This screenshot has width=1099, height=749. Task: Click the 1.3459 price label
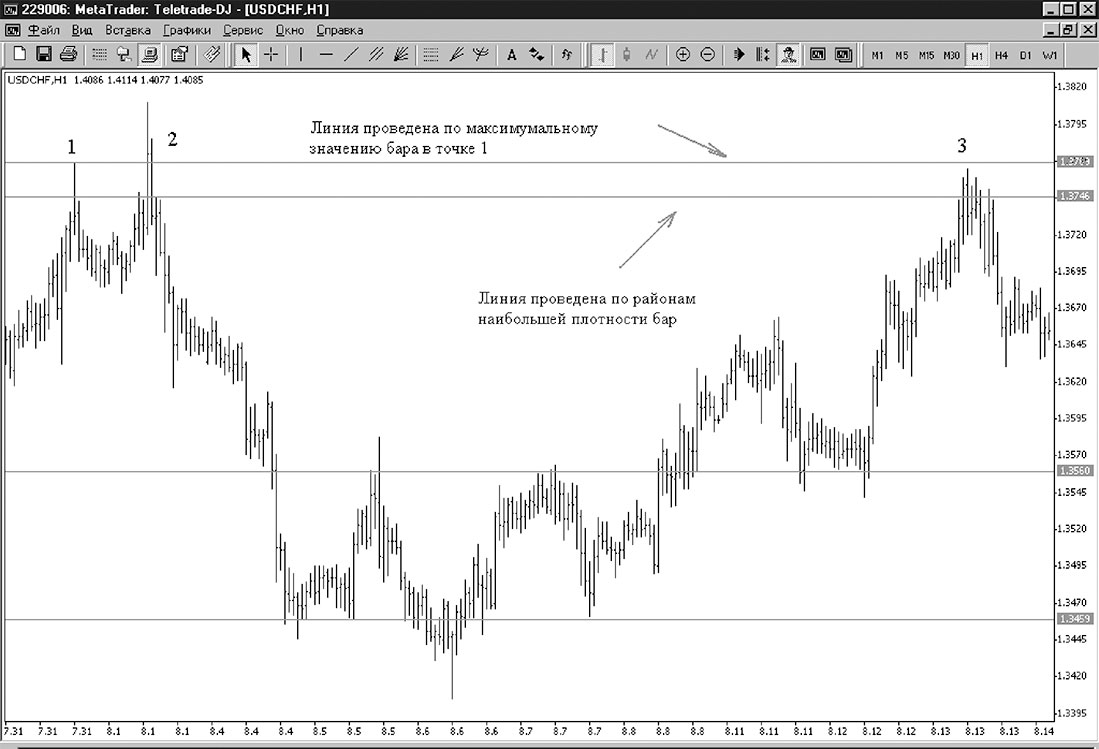(x=1074, y=619)
